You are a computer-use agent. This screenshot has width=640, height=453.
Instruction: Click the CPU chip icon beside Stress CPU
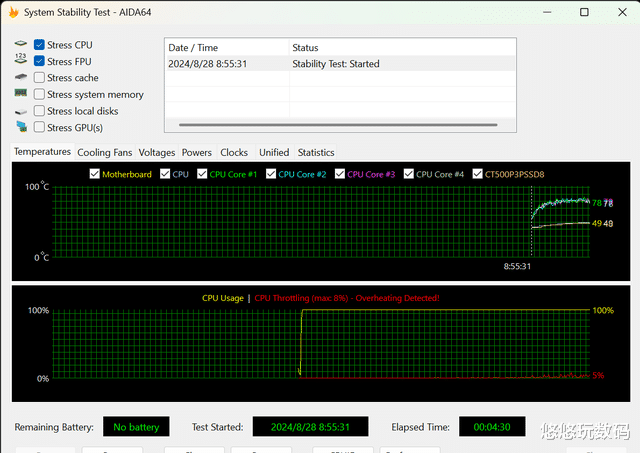[x=20, y=44]
